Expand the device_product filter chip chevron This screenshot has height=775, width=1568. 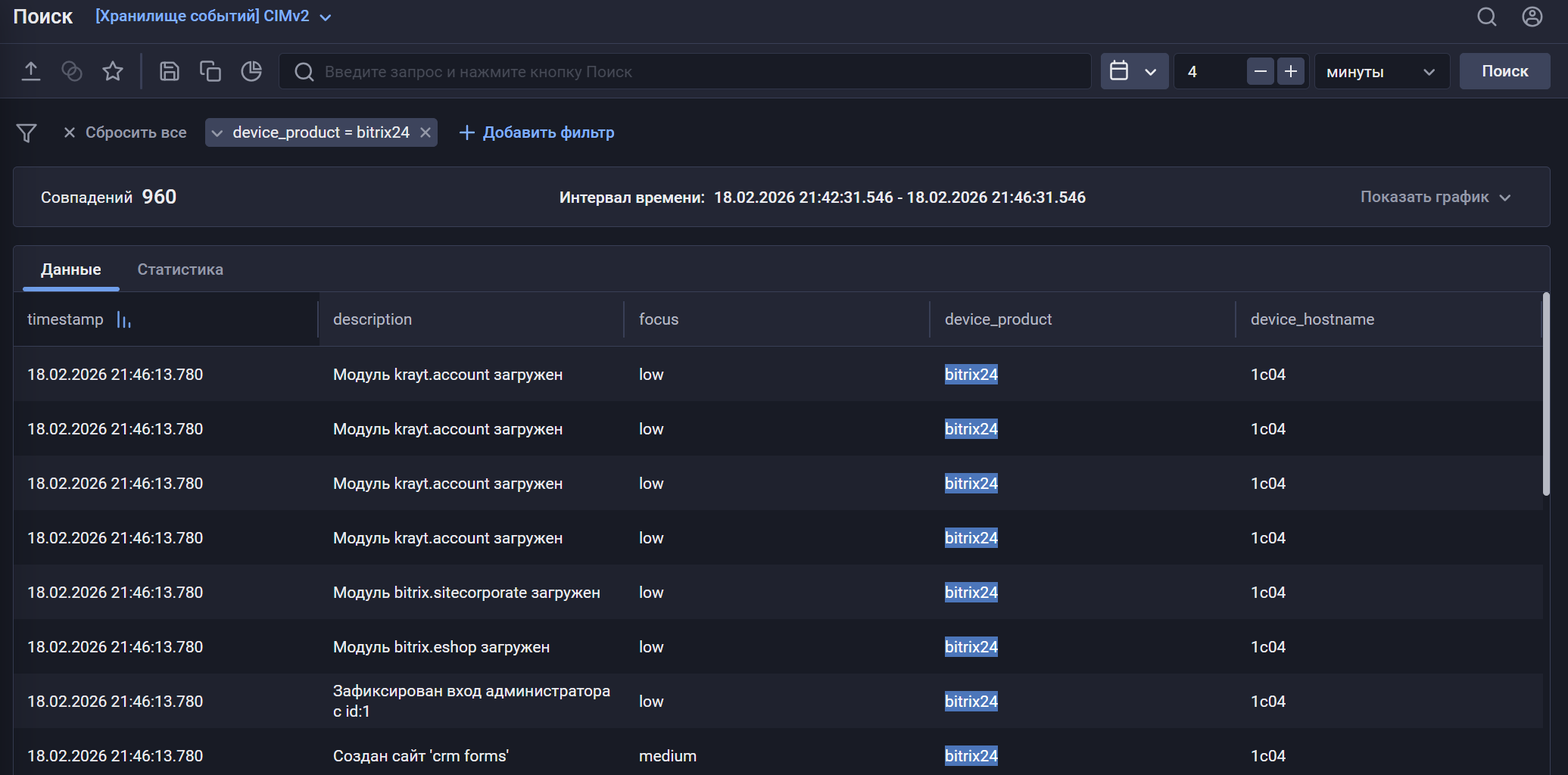(218, 132)
